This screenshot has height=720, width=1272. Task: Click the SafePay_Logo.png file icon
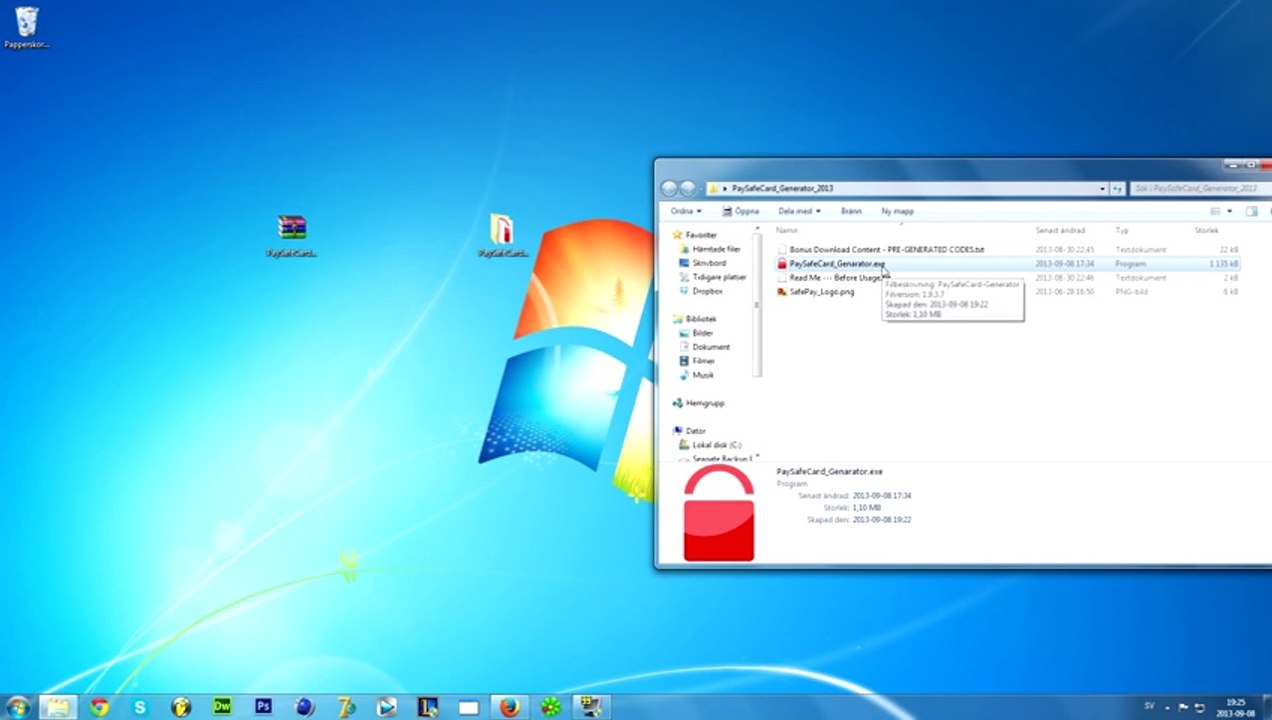click(782, 292)
